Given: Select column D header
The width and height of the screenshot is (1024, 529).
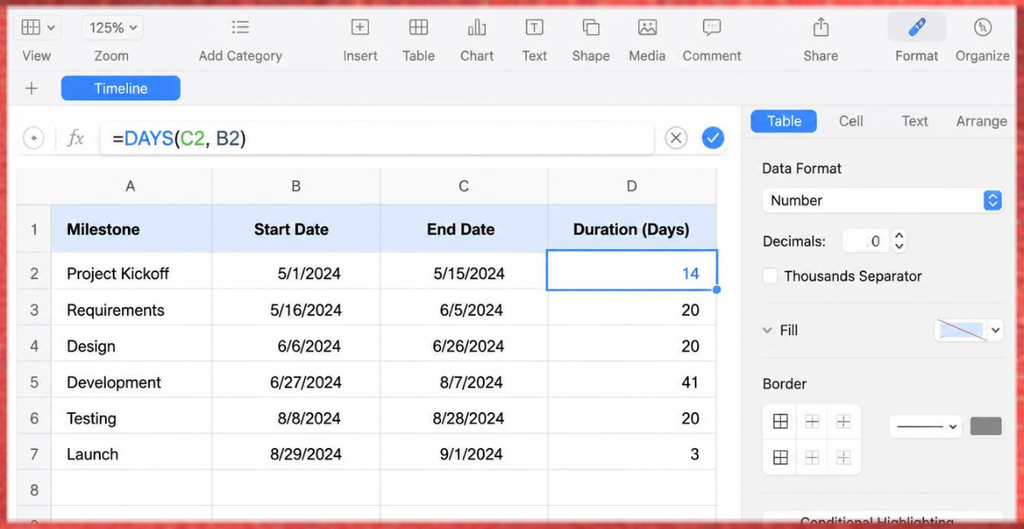Looking at the screenshot, I should 632,187.
